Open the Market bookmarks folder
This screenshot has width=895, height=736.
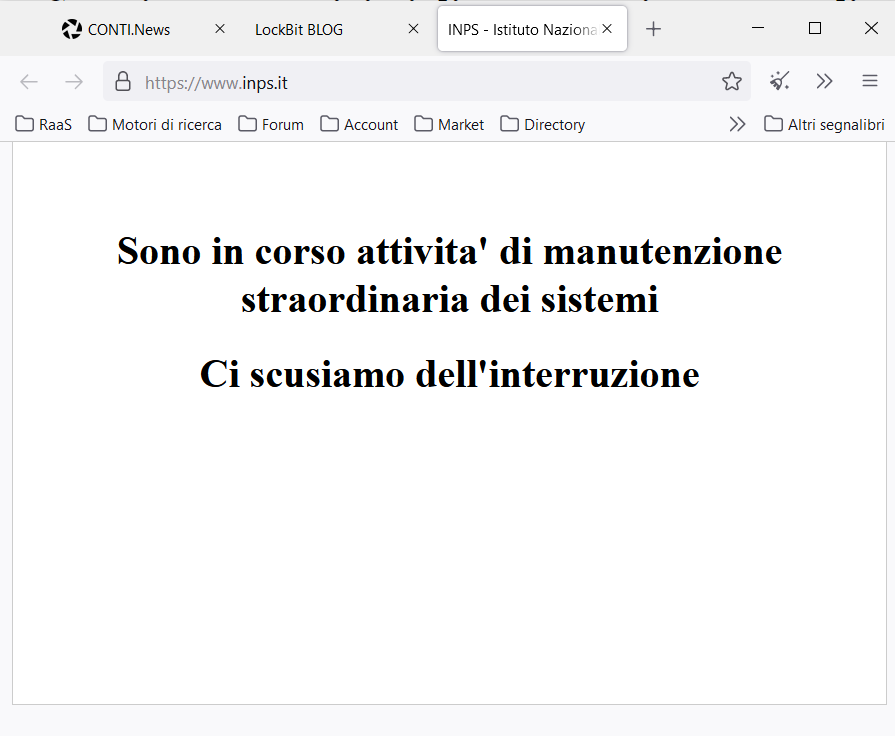click(x=449, y=124)
